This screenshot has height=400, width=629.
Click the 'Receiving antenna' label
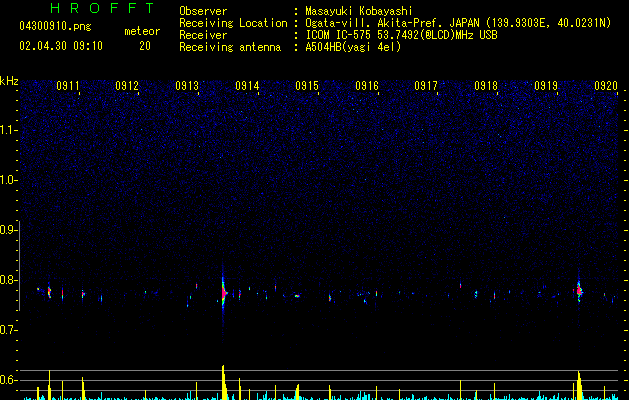[x=230, y=47]
